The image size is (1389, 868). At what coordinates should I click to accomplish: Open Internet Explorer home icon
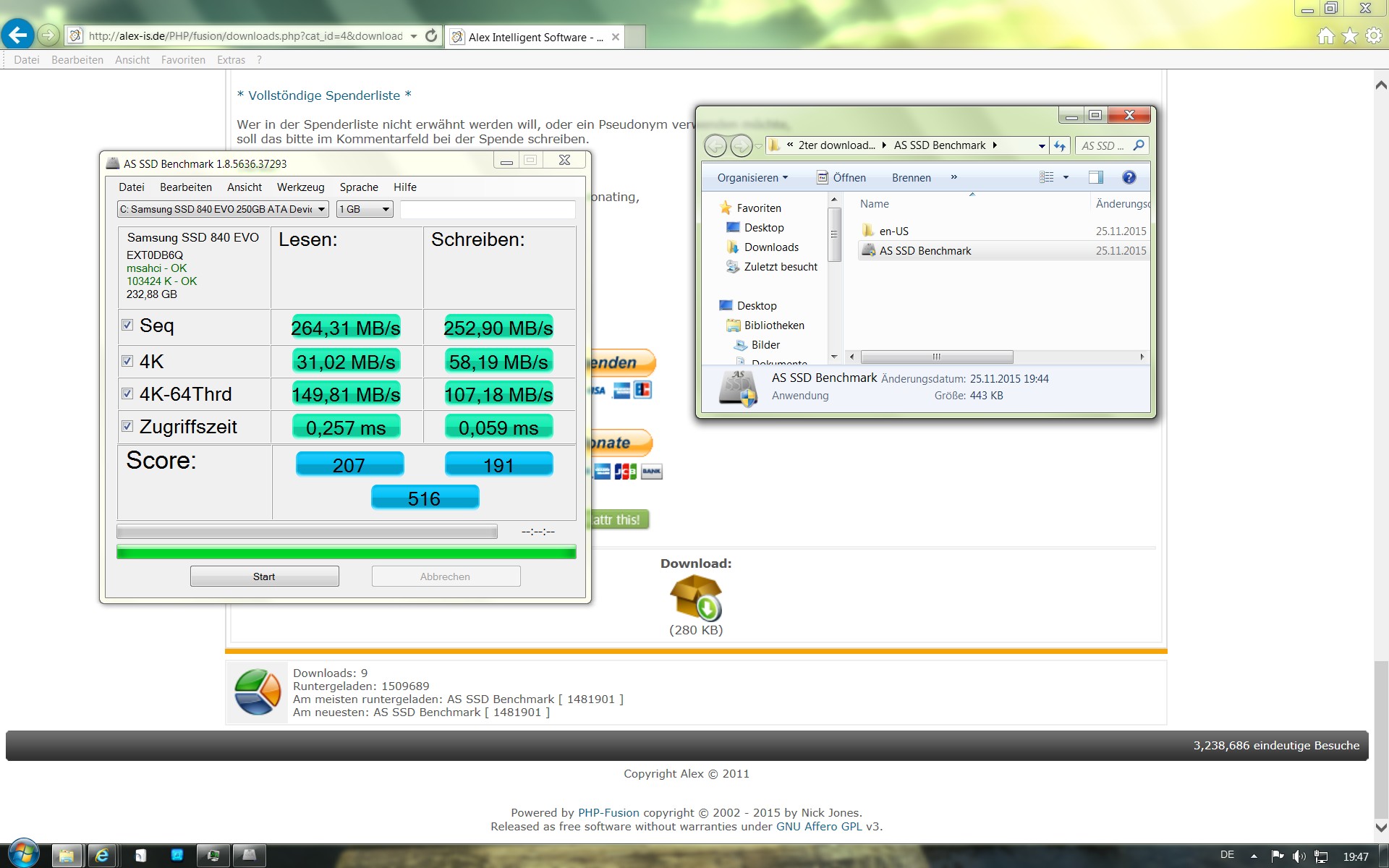coord(1325,36)
